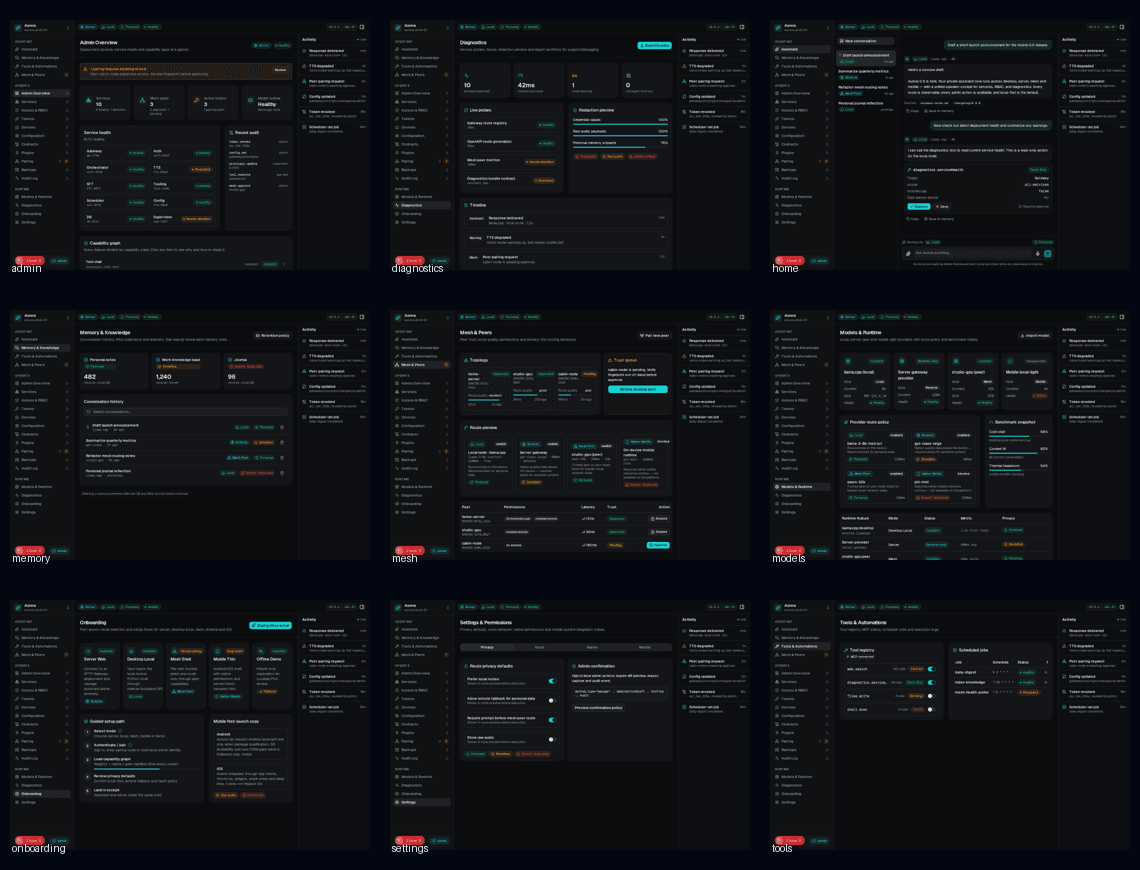Toggle the side panel icon in home header
The image size is (1140, 870).
(x=1122, y=27)
